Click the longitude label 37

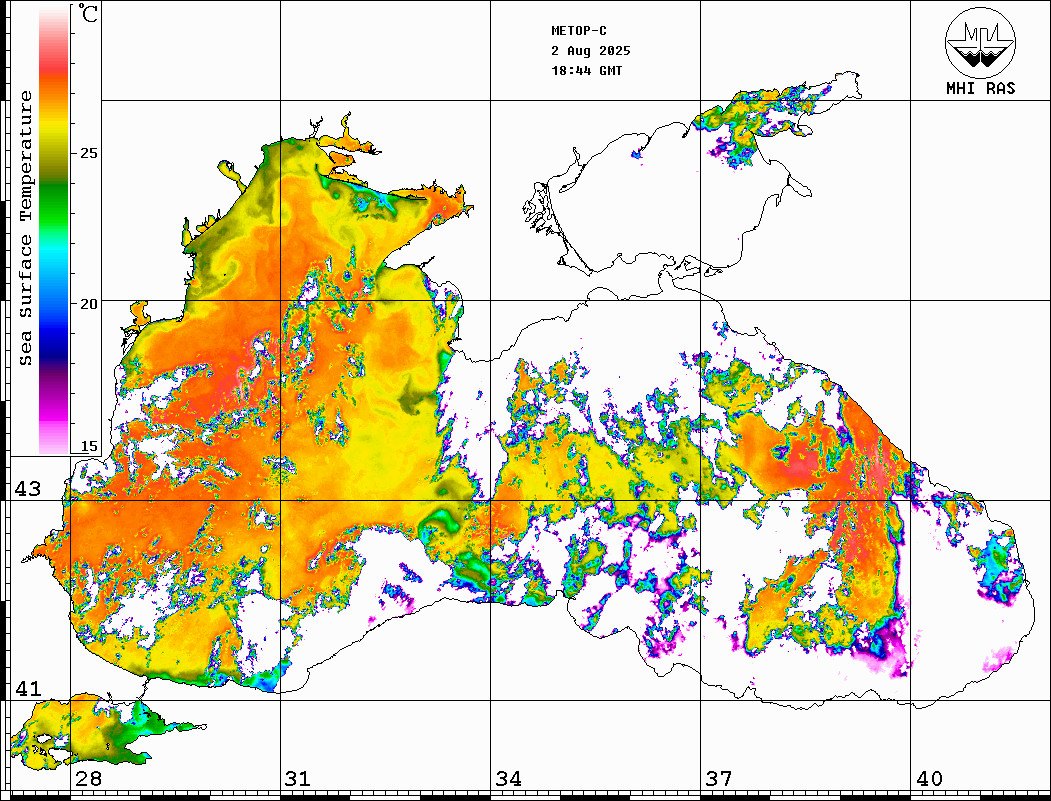(x=719, y=778)
